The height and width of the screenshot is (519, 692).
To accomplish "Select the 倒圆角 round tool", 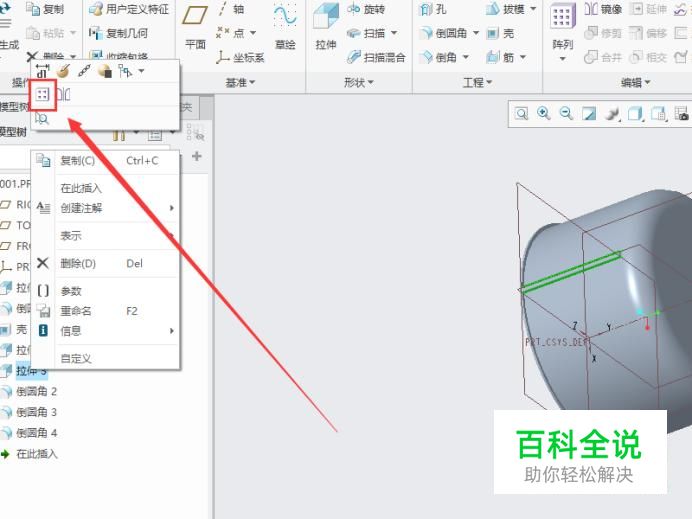I will pyautogui.click(x=444, y=33).
